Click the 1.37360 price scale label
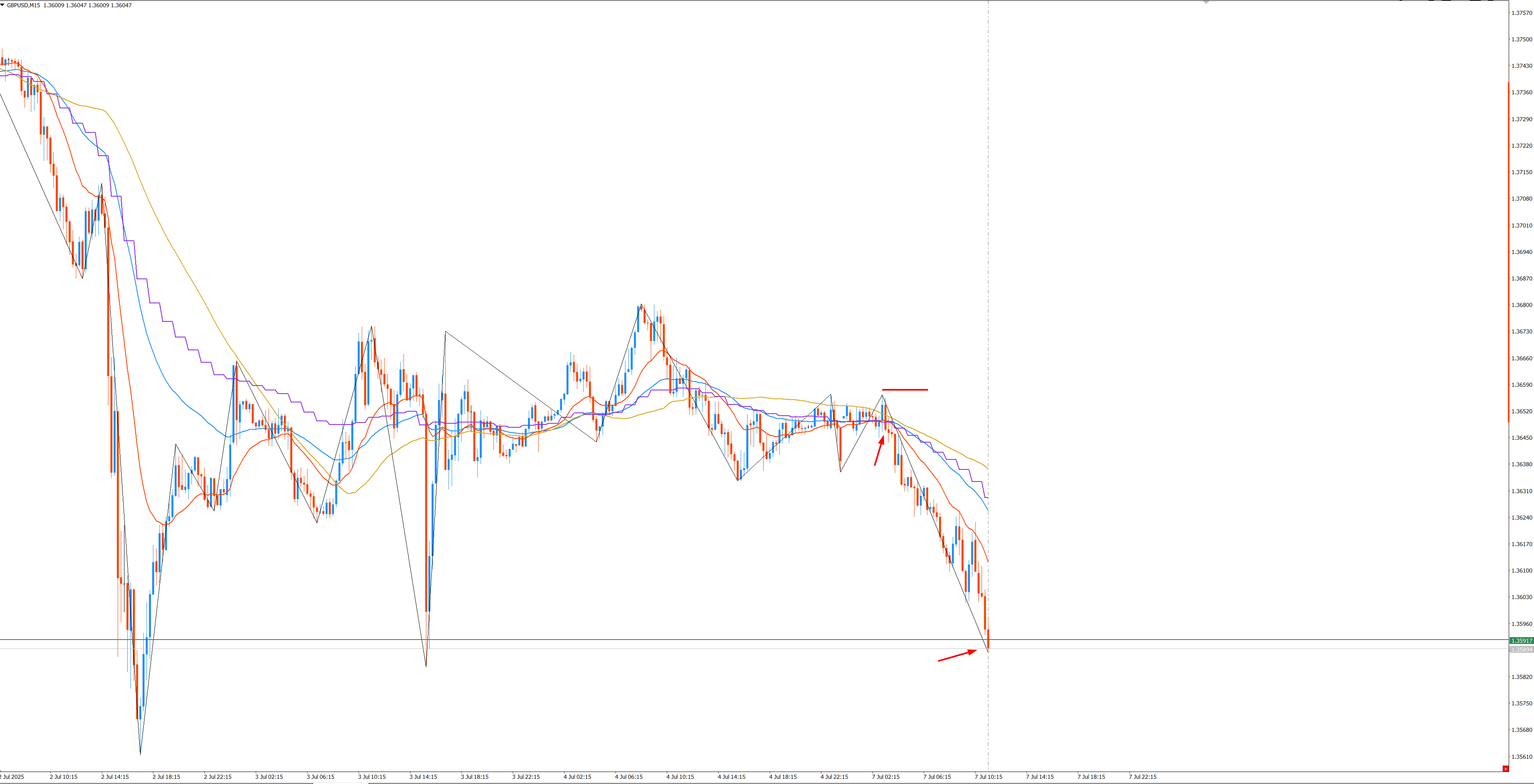This screenshot has width=1534, height=784. pos(1522,92)
